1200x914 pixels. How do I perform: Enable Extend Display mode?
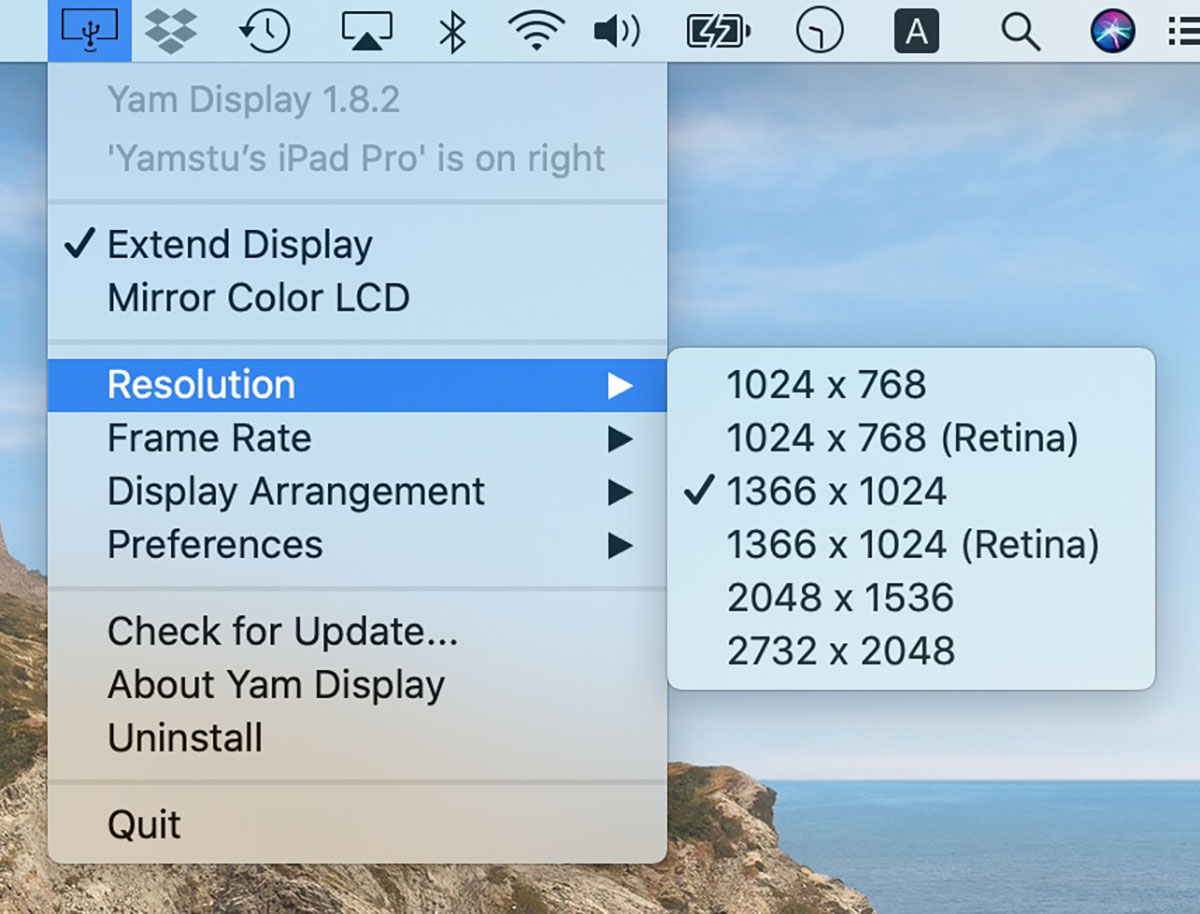click(240, 245)
